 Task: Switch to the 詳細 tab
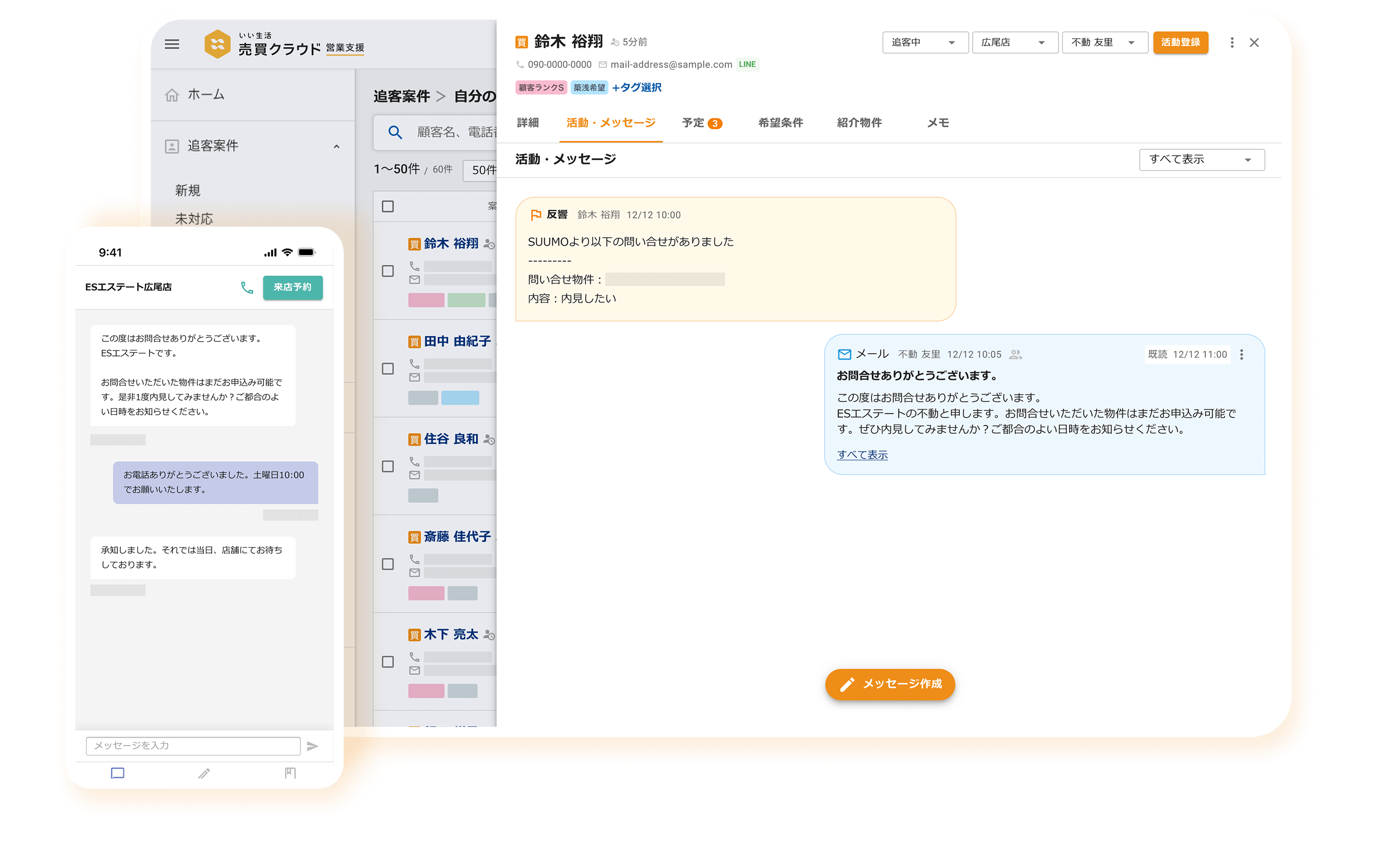pyautogui.click(x=528, y=123)
